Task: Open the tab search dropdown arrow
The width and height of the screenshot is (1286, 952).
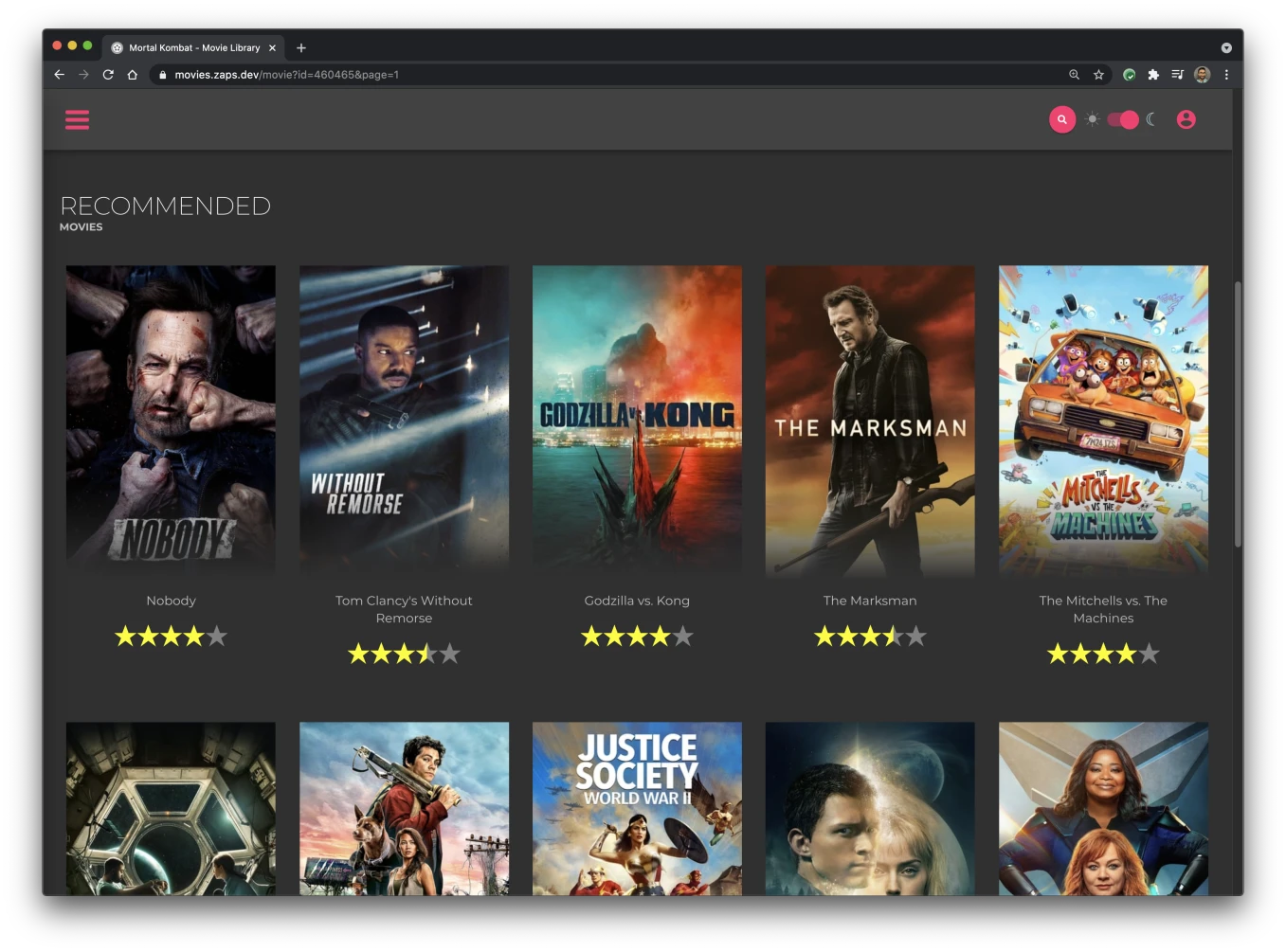Action: [x=1226, y=47]
